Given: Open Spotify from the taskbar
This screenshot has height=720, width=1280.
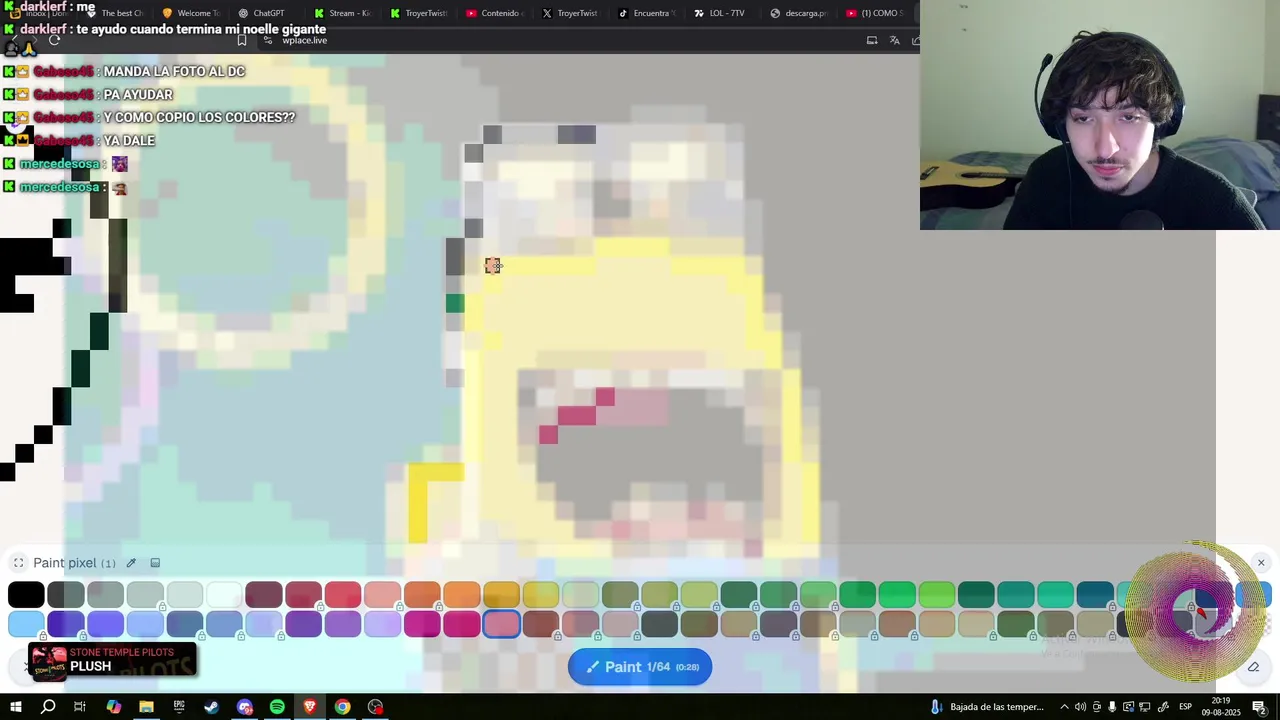Looking at the screenshot, I should click(x=277, y=707).
